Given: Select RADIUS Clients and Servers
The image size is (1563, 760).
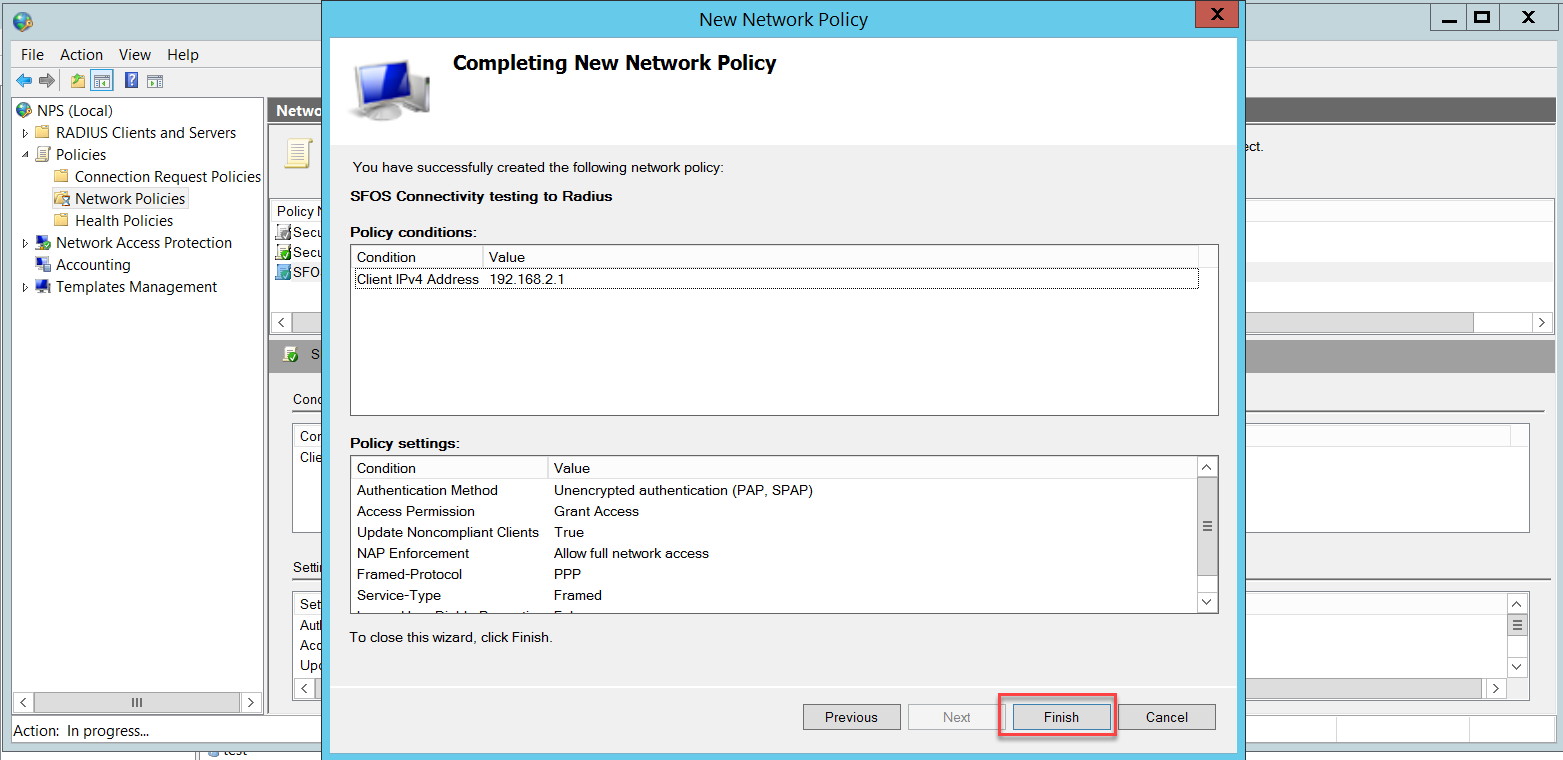Looking at the screenshot, I should (x=146, y=132).
